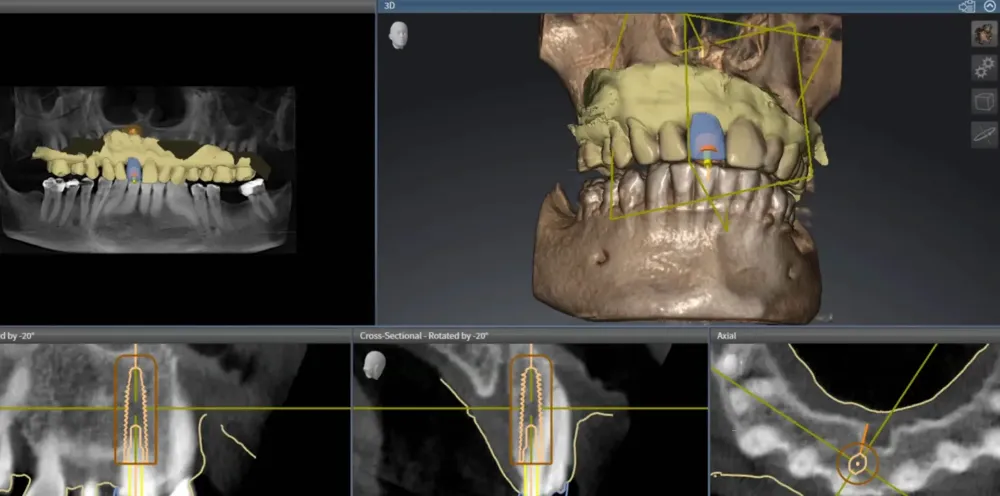
Task: Click the orange implant abutment in 3D view
Action: coord(707,153)
